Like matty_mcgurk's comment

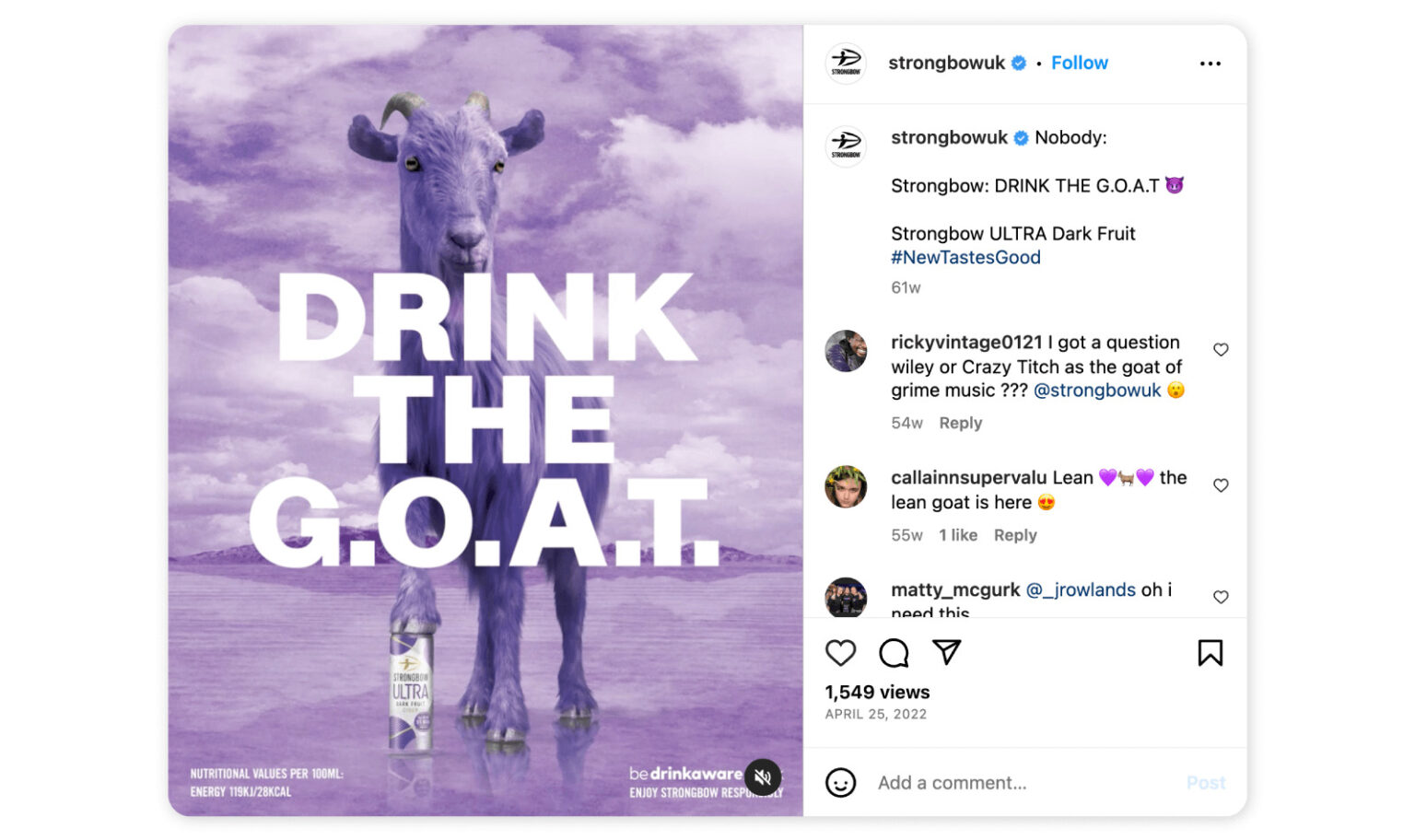tap(1221, 597)
